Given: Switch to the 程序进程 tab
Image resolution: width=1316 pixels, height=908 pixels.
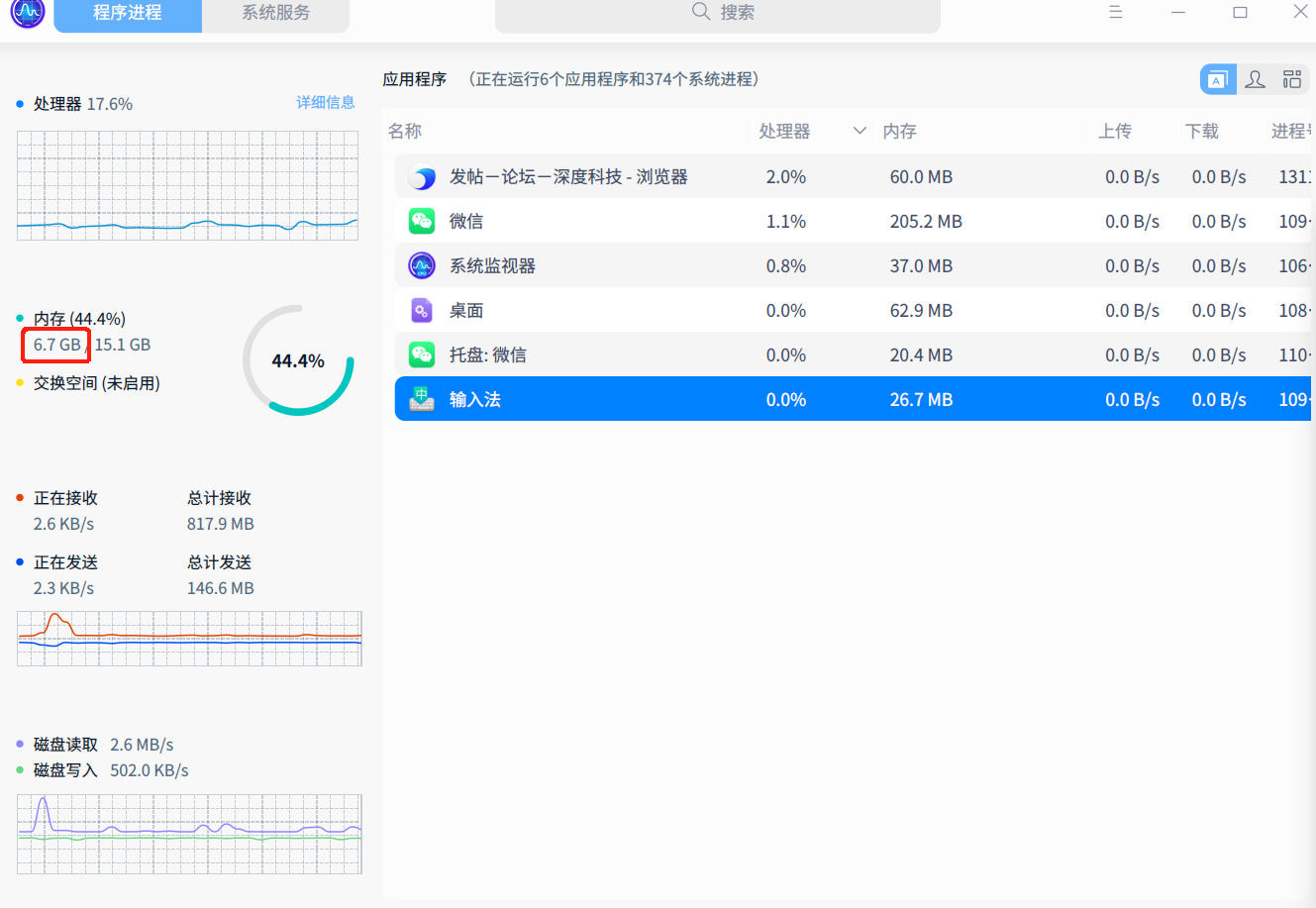Looking at the screenshot, I should [128, 14].
